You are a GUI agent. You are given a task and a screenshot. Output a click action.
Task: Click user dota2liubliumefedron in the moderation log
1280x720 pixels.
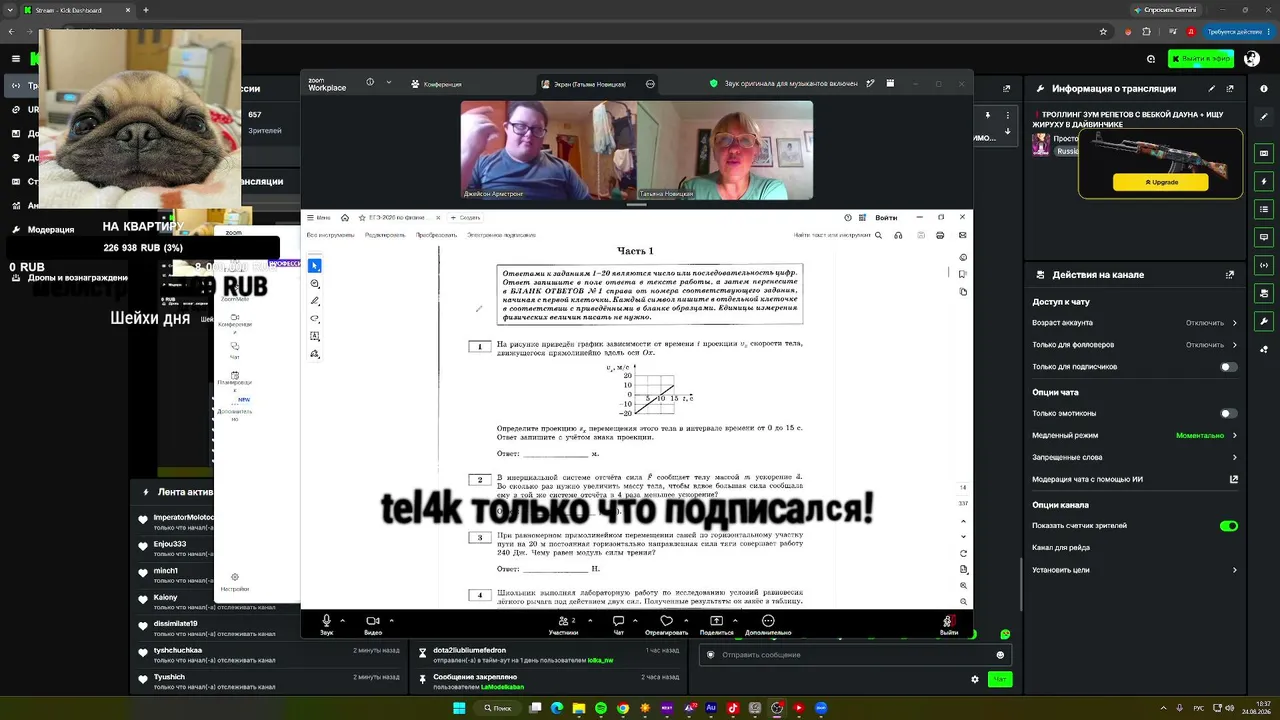tap(469, 651)
